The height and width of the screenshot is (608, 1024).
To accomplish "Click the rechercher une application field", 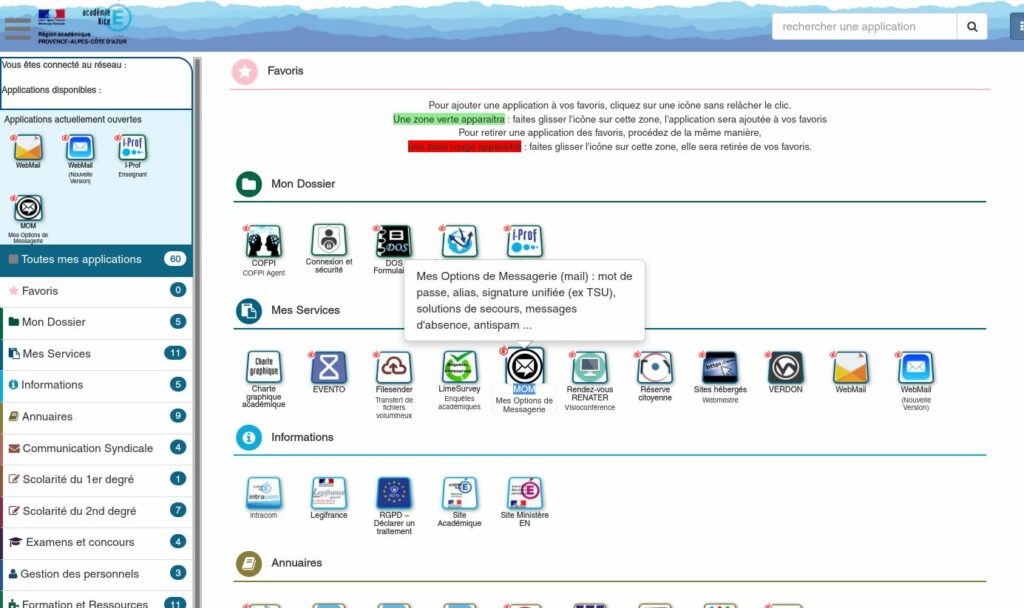I will click(x=860, y=27).
